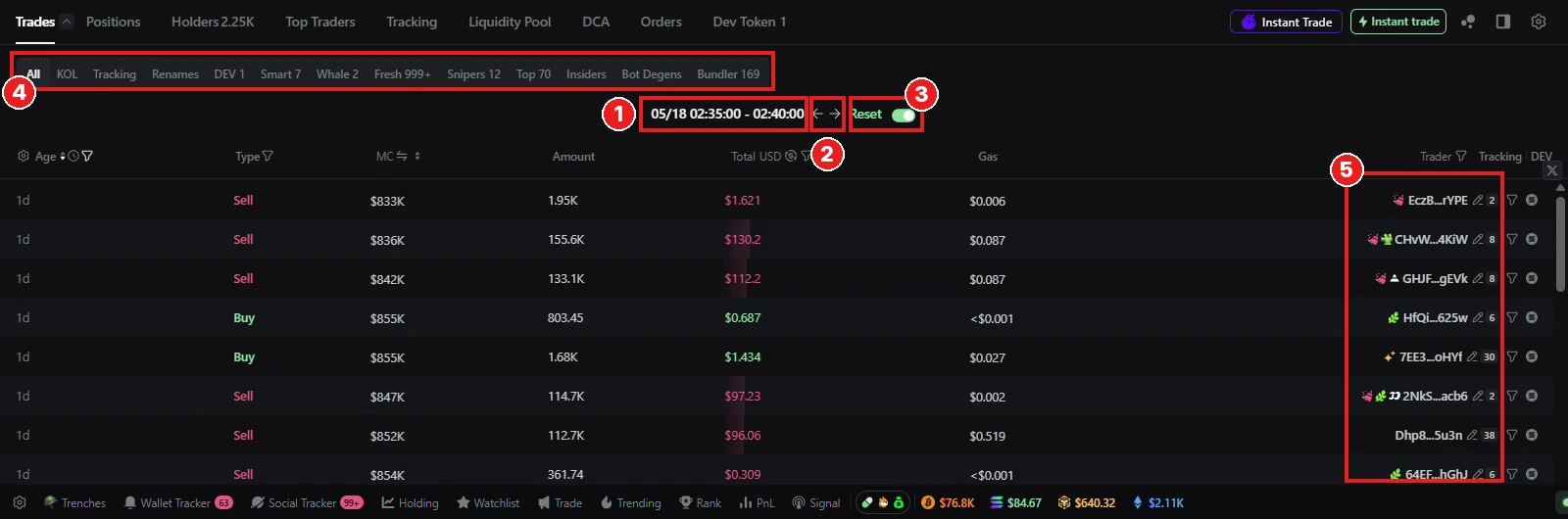
Task: Filter by trader 7EE3...oHYf funnel
Action: coord(1512,356)
